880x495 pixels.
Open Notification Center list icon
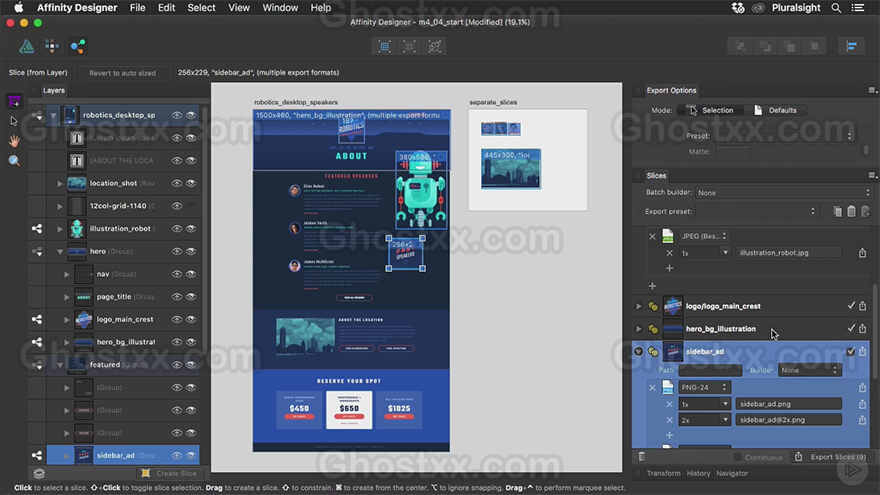[x=858, y=8]
